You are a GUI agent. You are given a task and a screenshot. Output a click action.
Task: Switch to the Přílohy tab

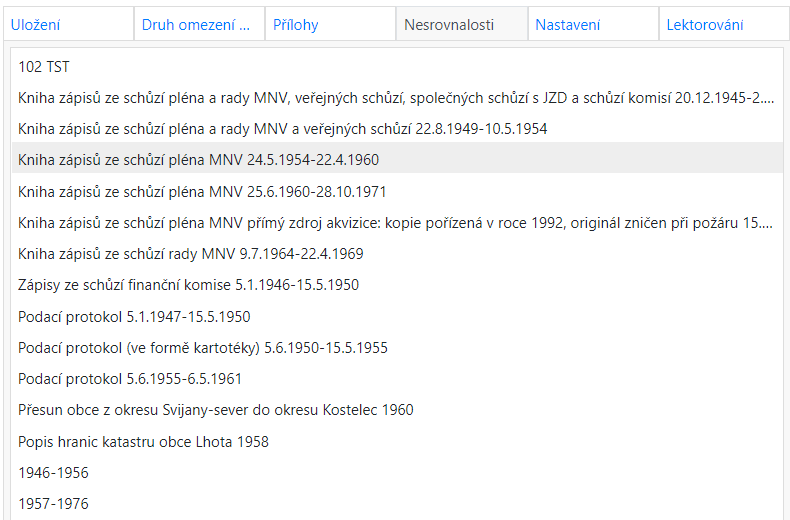[x=296, y=25]
